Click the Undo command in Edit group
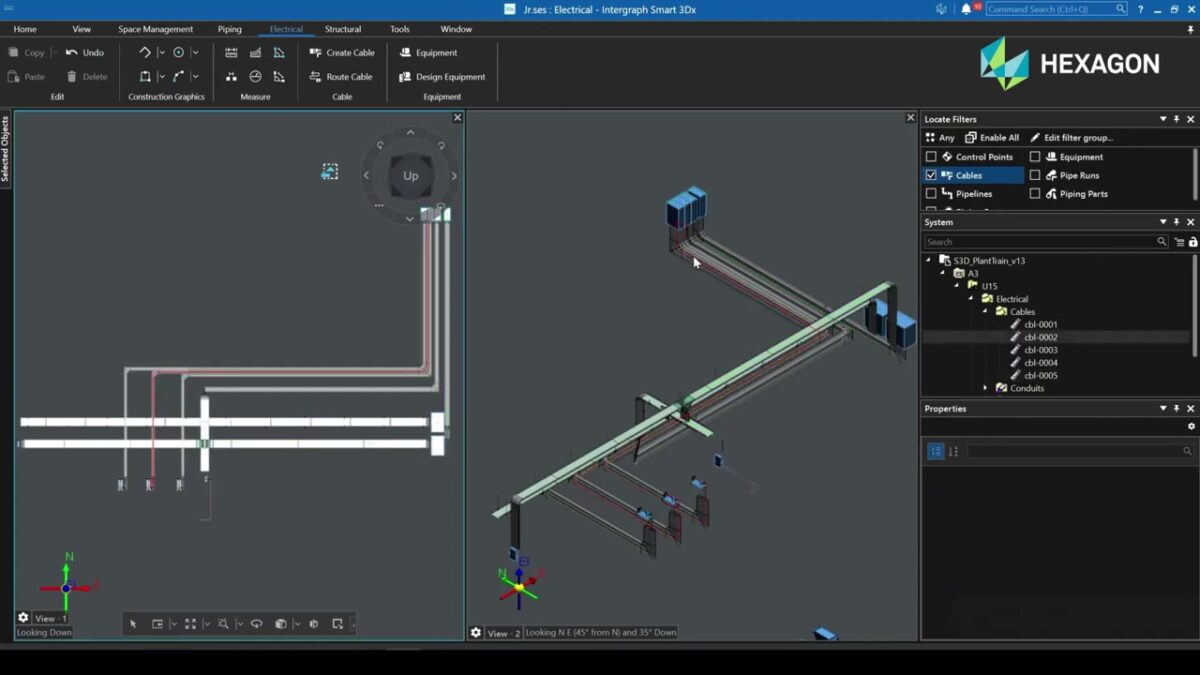This screenshot has width=1200, height=675. [85, 53]
